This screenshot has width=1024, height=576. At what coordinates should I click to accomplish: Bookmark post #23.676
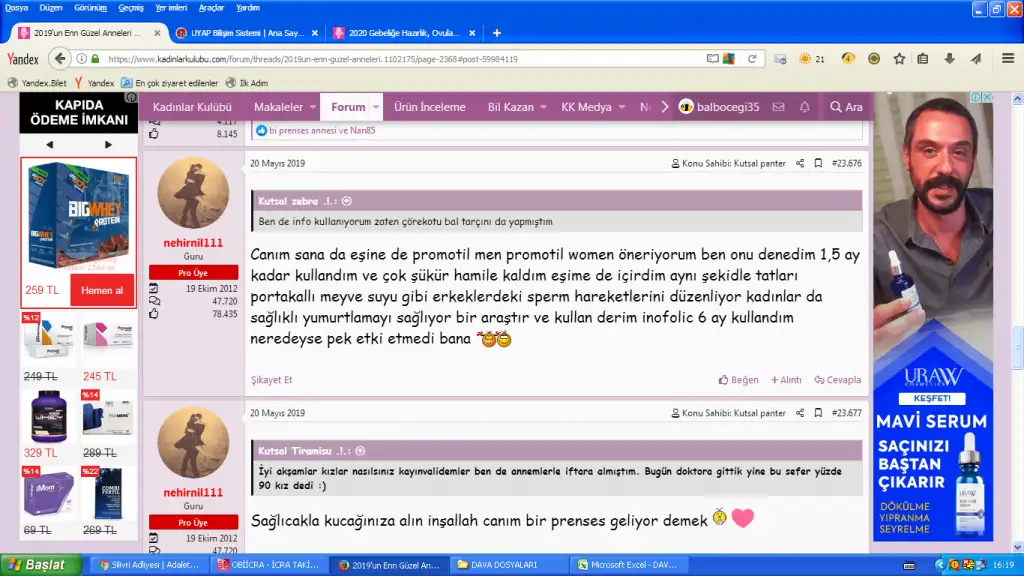818,163
